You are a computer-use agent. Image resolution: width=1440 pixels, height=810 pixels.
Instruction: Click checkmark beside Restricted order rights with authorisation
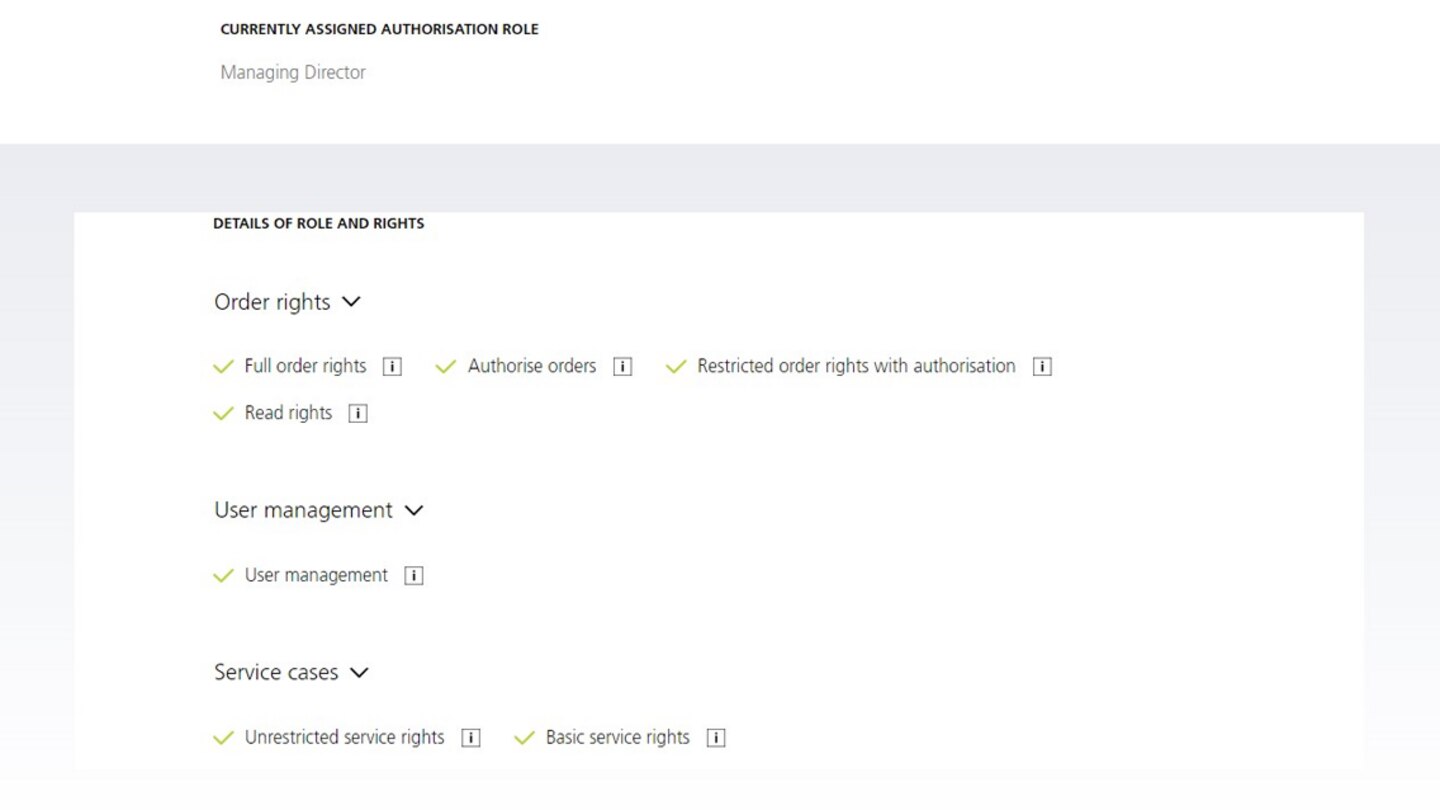(676, 367)
